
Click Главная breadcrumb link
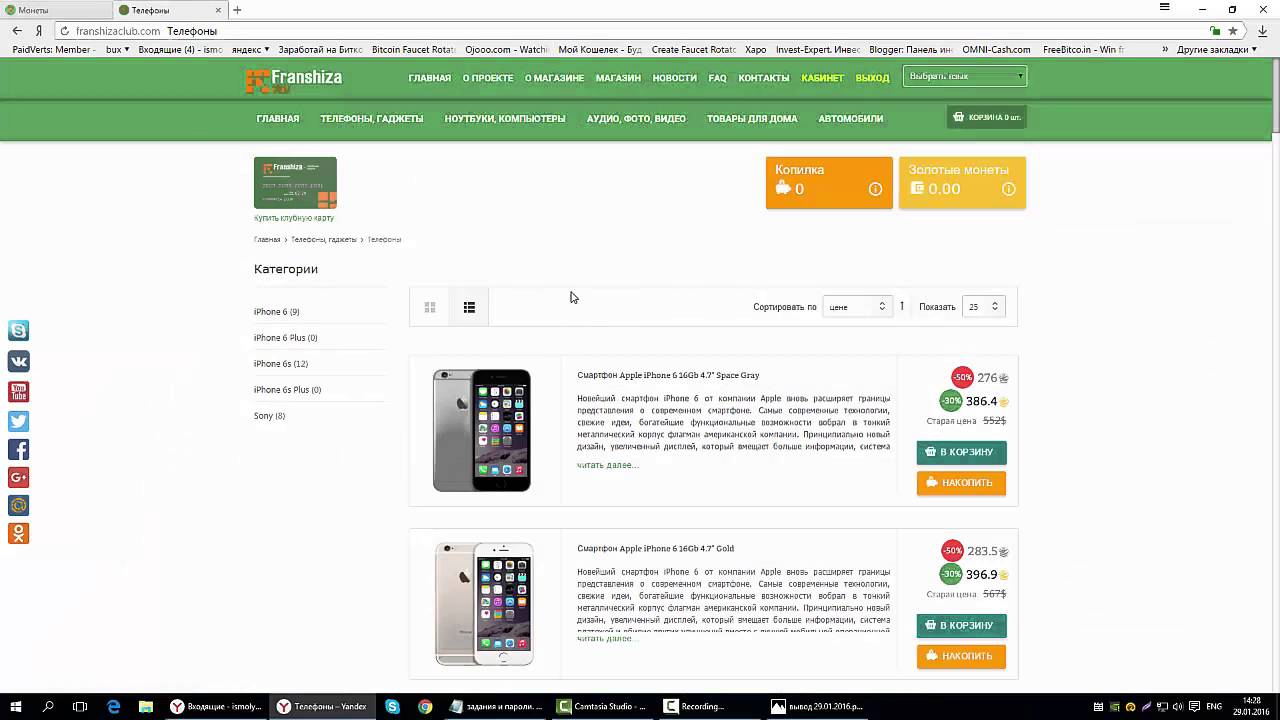(267, 240)
